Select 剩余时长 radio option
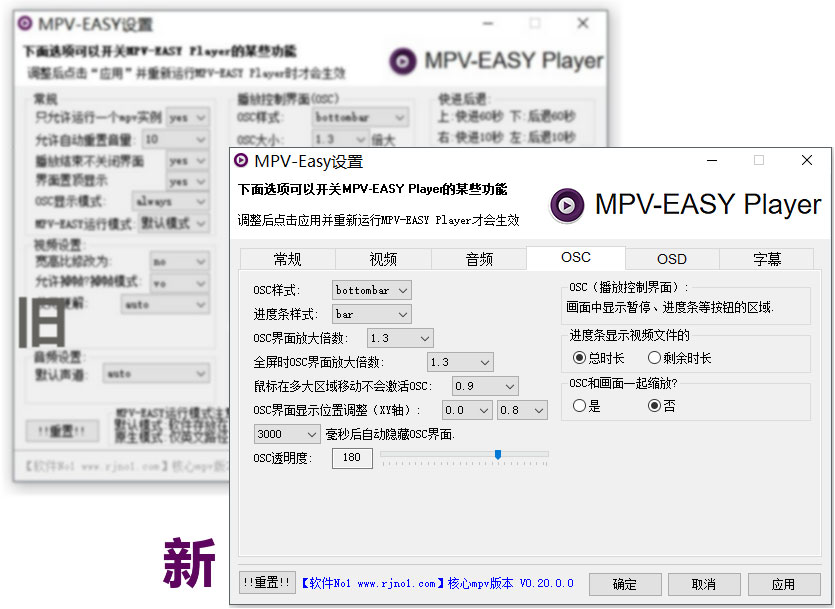This screenshot has width=835, height=609. pos(654,356)
